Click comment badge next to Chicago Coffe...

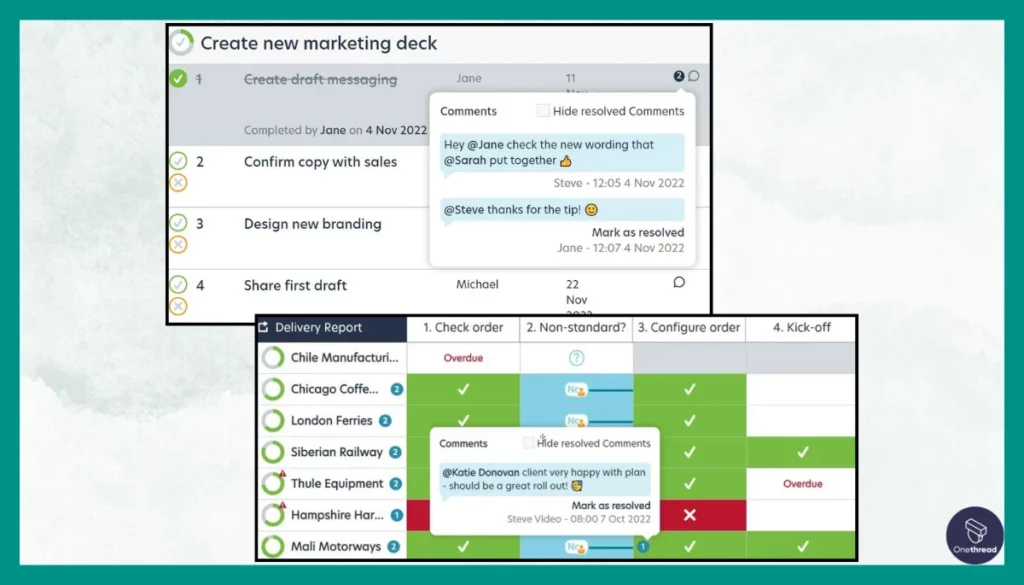[396, 389]
